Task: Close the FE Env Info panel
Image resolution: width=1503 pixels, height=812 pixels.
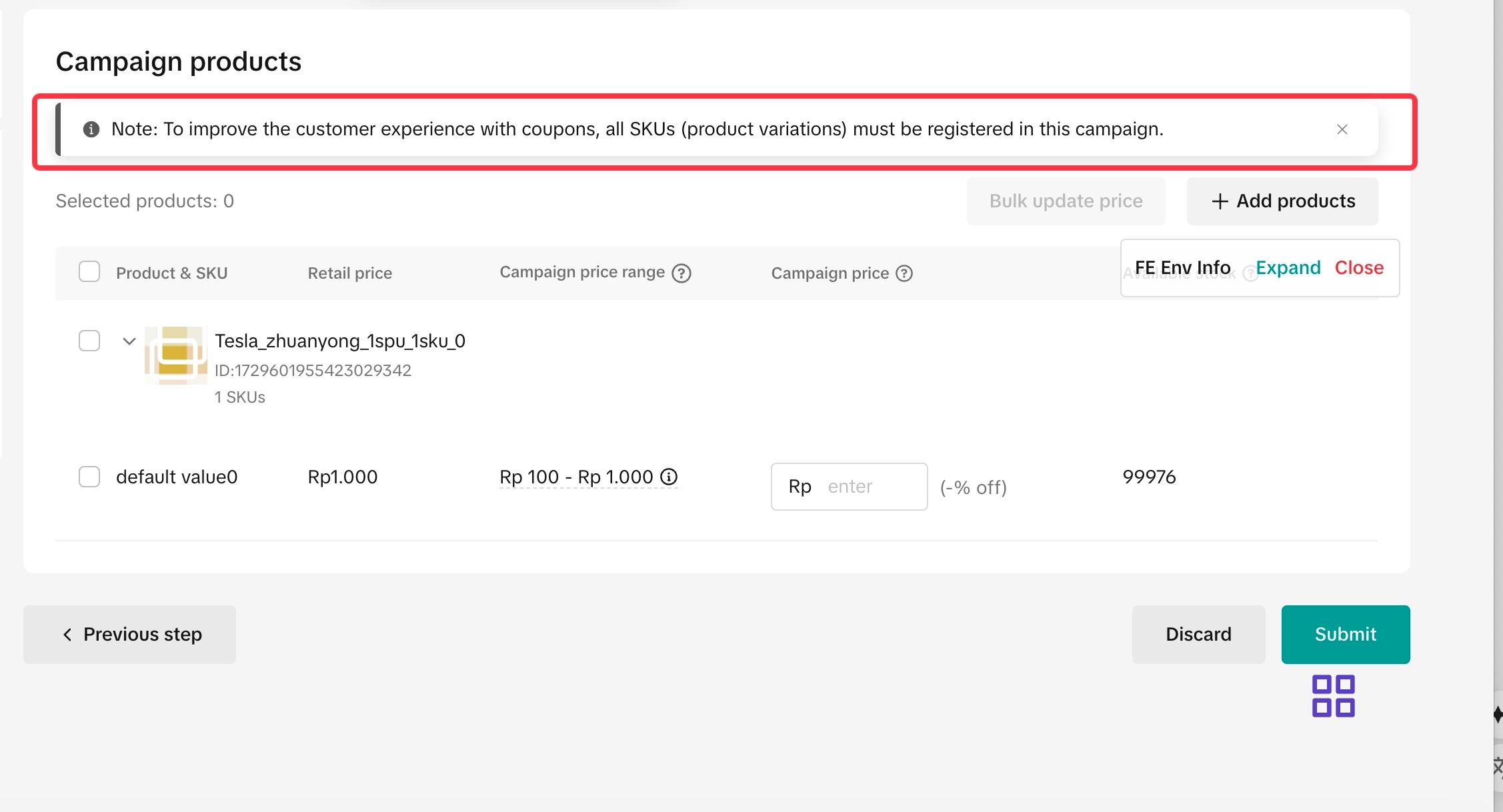Action: (x=1359, y=268)
